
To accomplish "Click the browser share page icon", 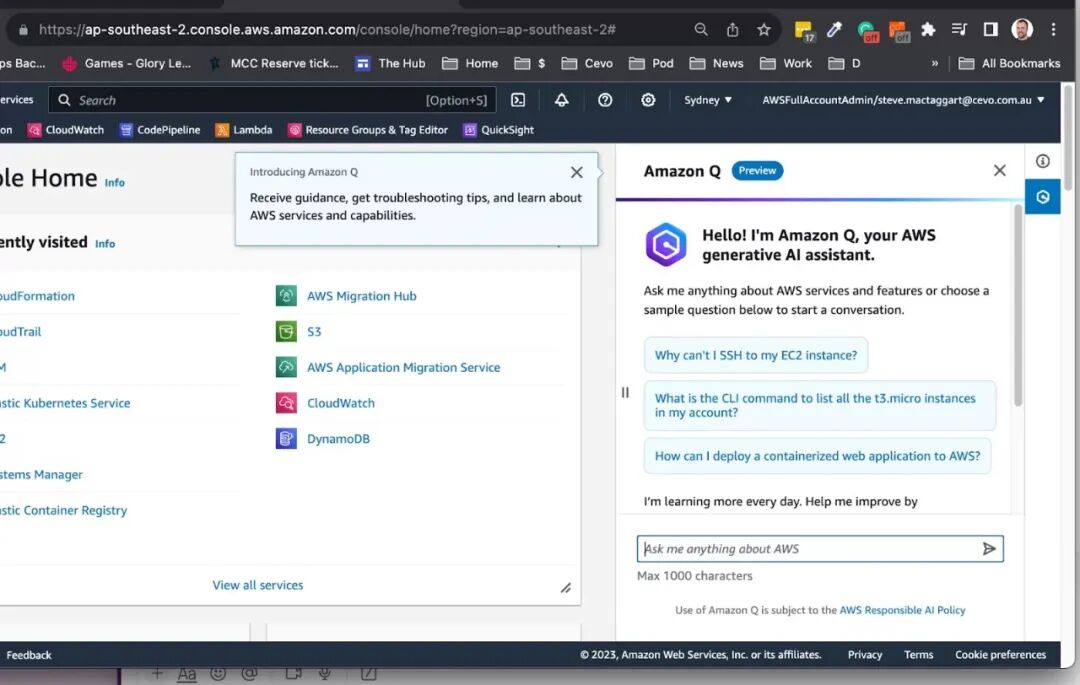I will (x=732, y=30).
